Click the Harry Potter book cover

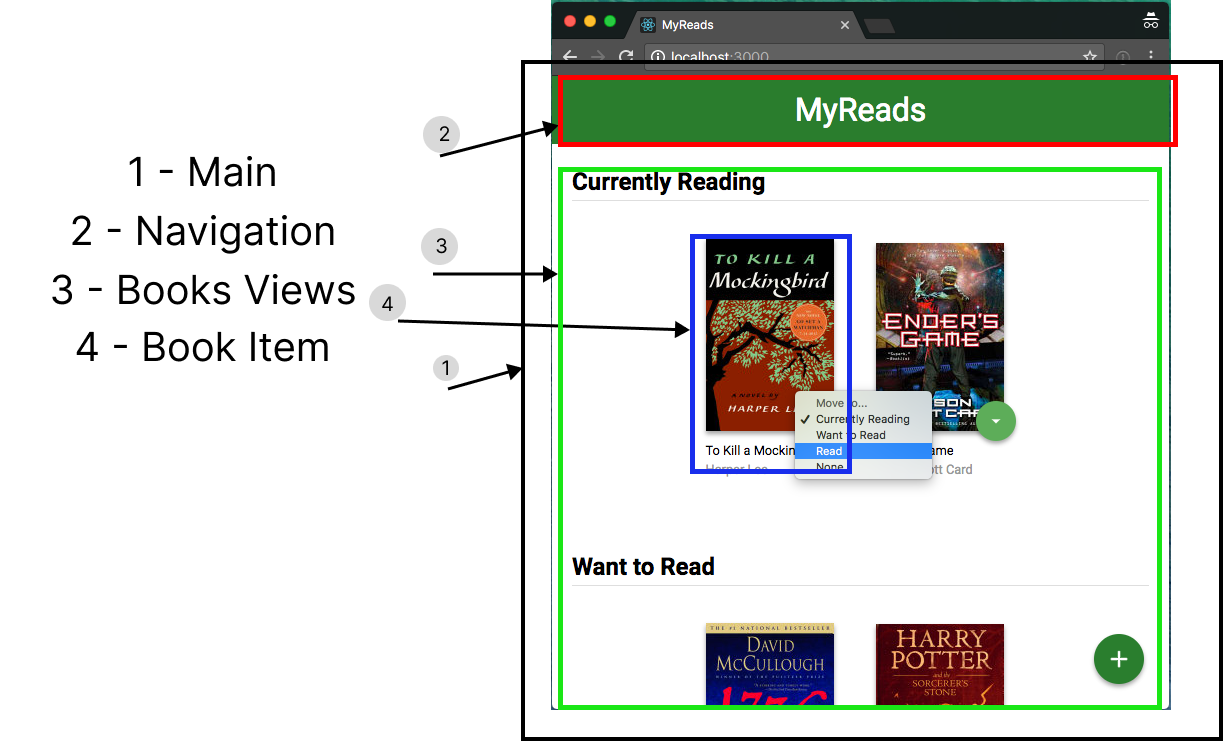tap(940, 665)
